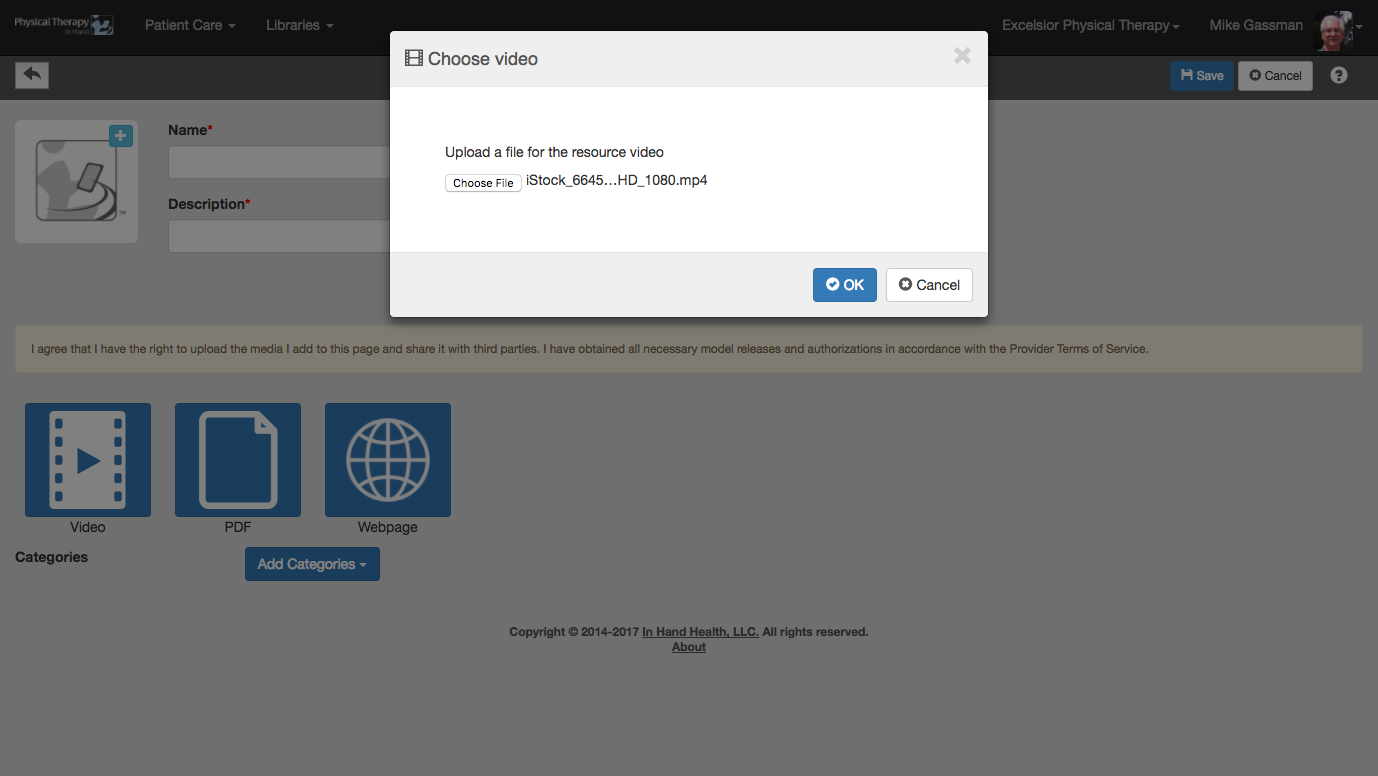Click the Choose video dialog title
Screen dimensions: 1378x776
pyautogui.click(x=471, y=59)
